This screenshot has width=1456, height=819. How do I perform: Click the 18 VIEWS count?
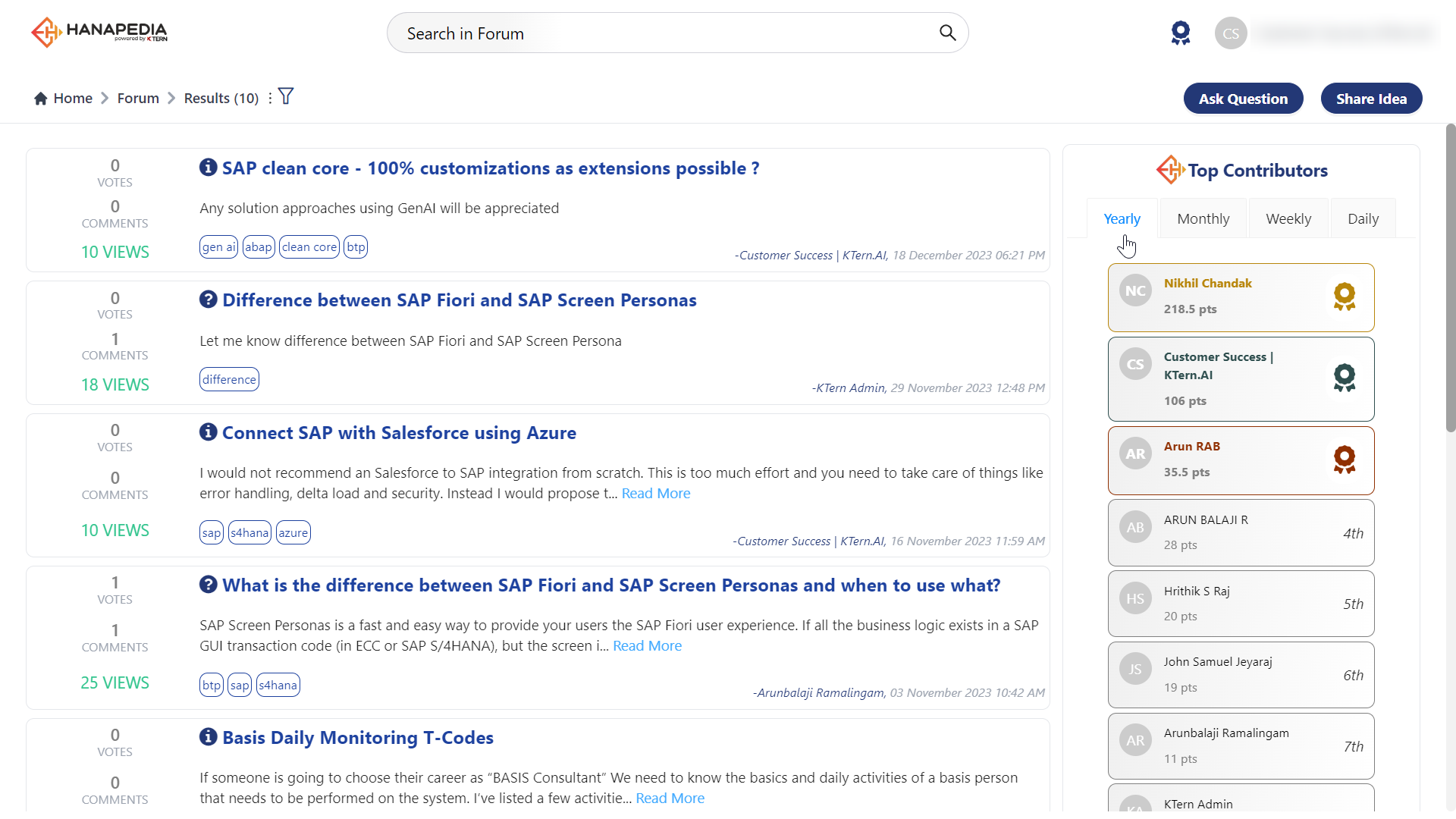tap(115, 384)
